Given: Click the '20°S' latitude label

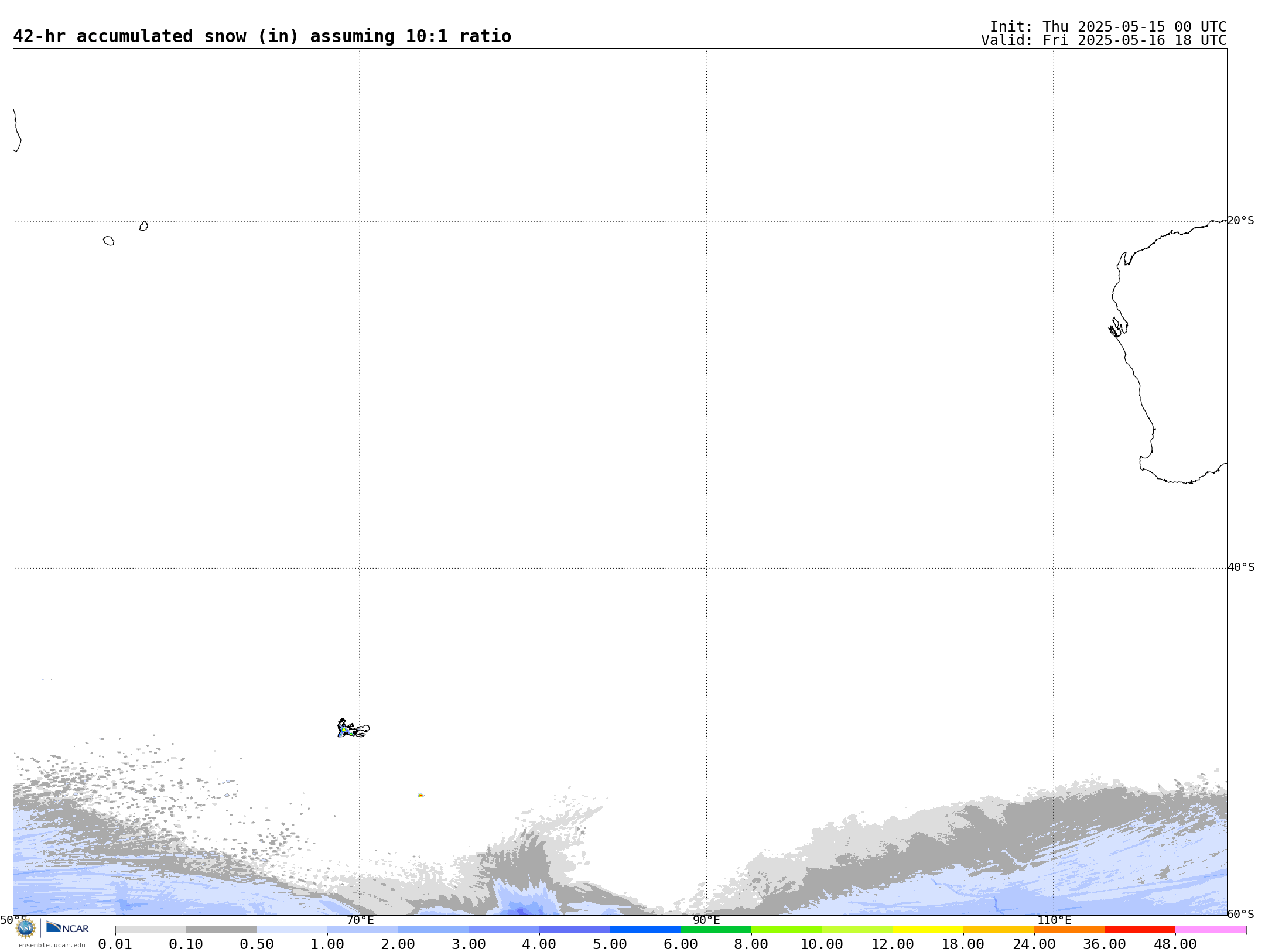Looking at the screenshot, I should 1240,221.
